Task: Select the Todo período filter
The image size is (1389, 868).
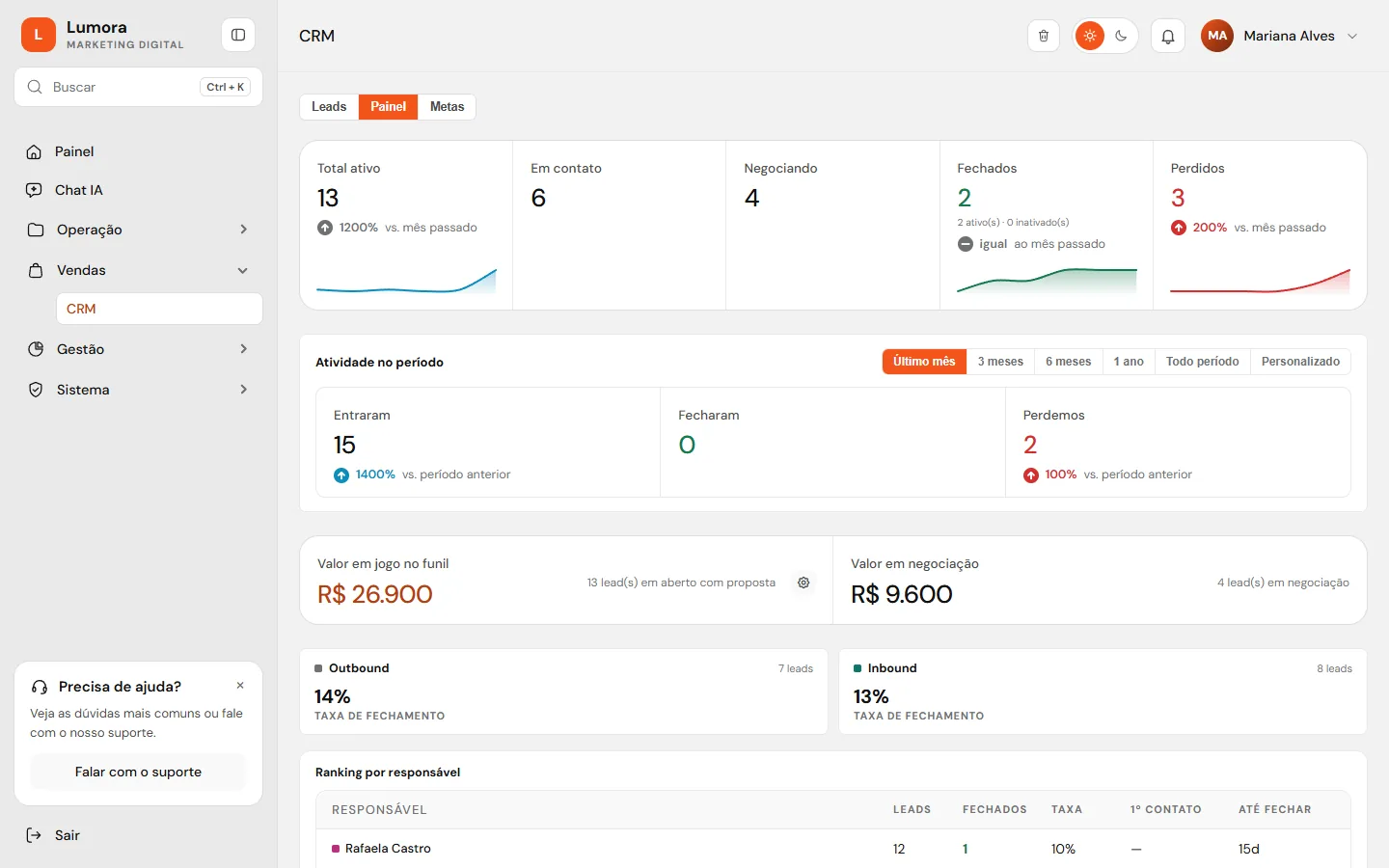Action: [x=1202, y=362]
